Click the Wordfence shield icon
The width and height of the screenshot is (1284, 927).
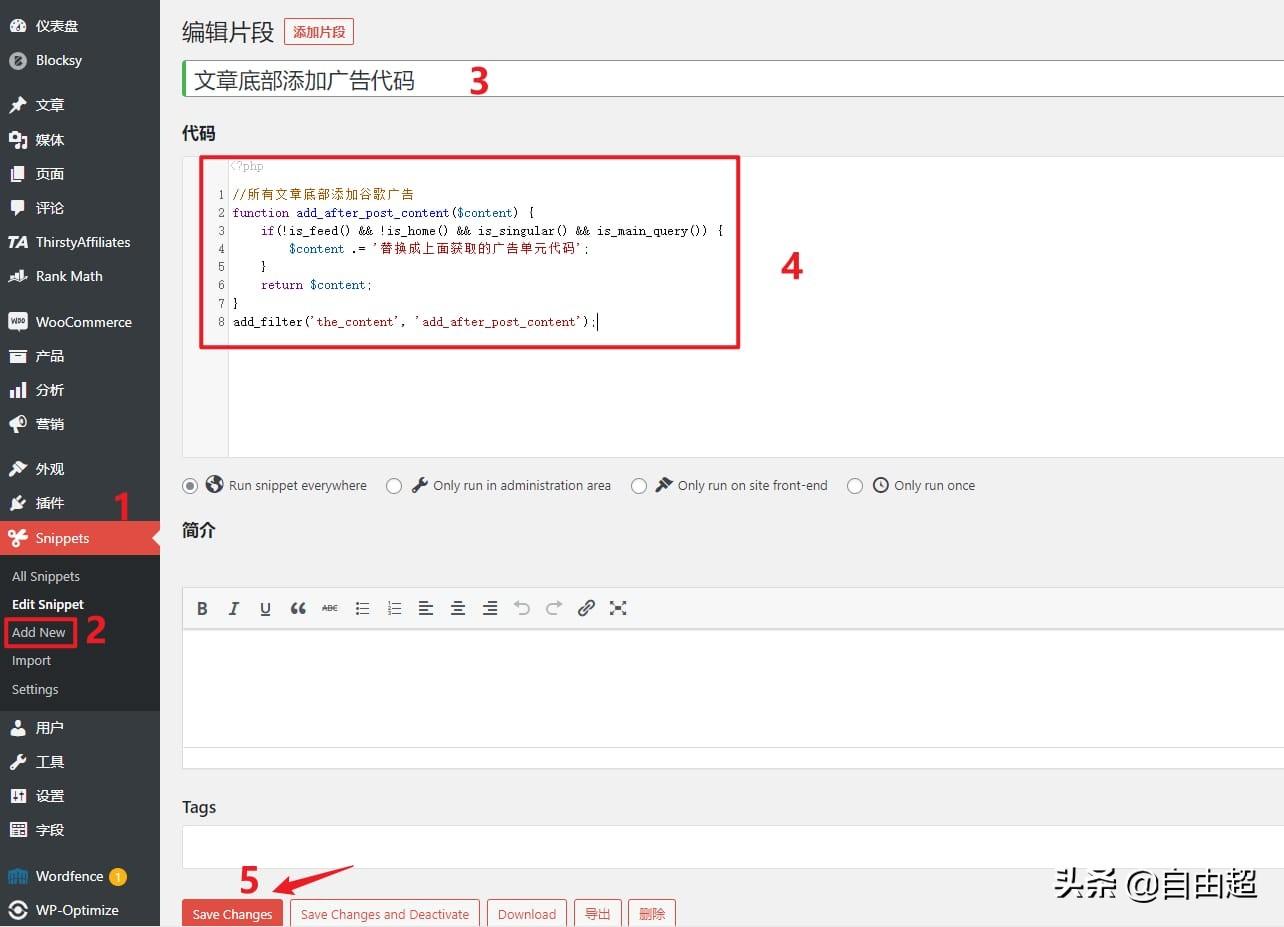tap(17, 876)
